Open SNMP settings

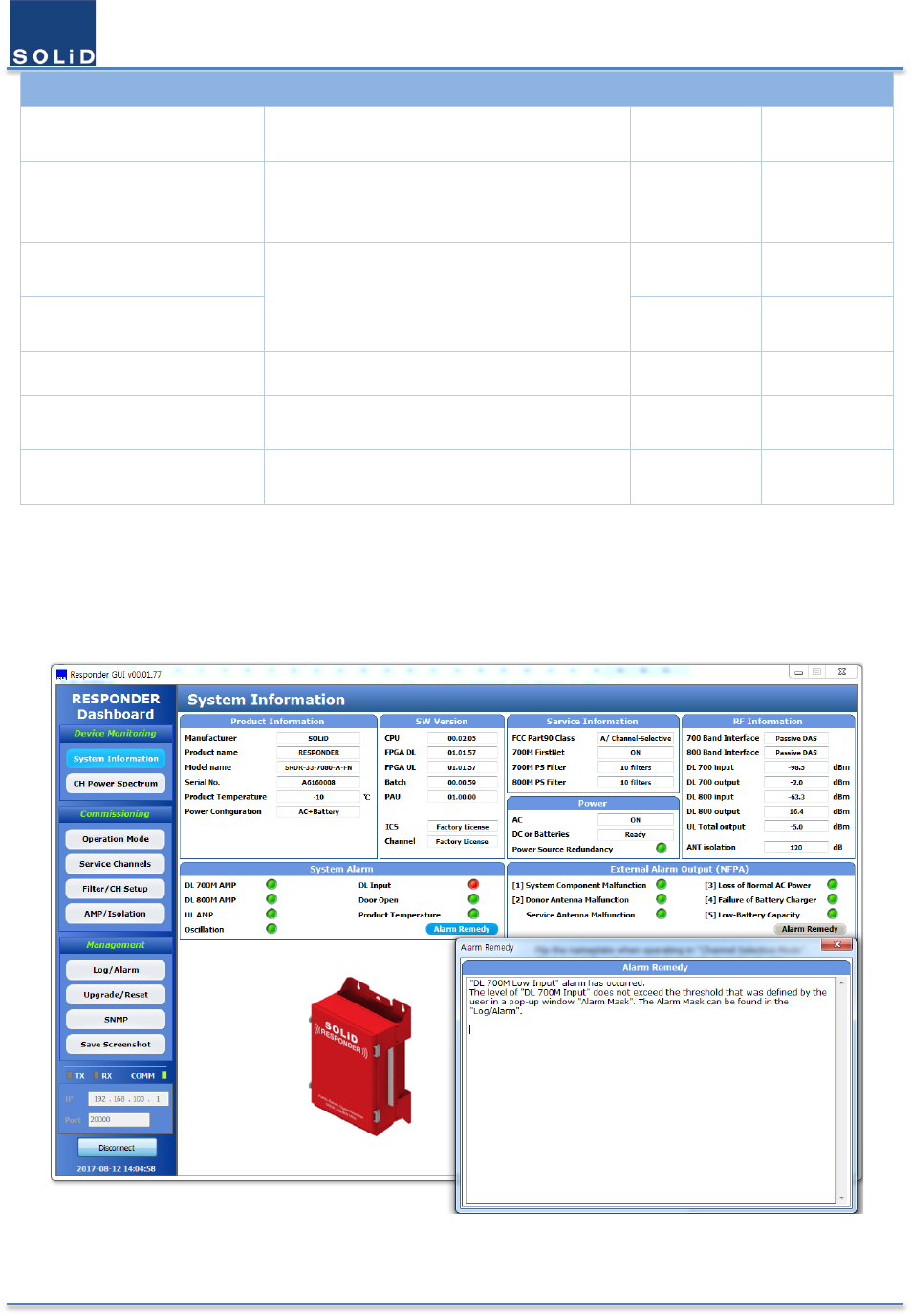[x=116, y=1020]
